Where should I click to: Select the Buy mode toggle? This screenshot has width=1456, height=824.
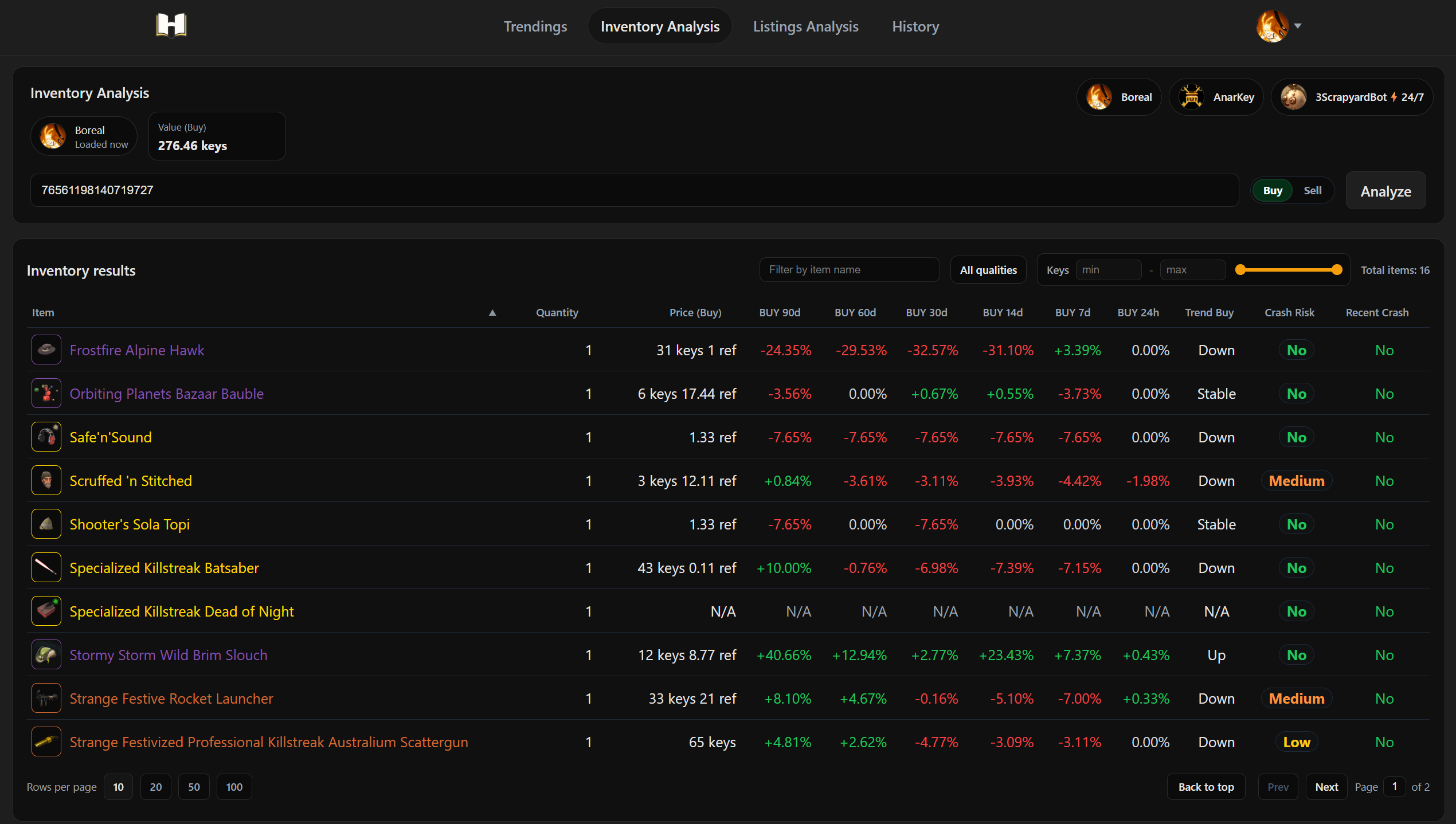(1273, 191)
